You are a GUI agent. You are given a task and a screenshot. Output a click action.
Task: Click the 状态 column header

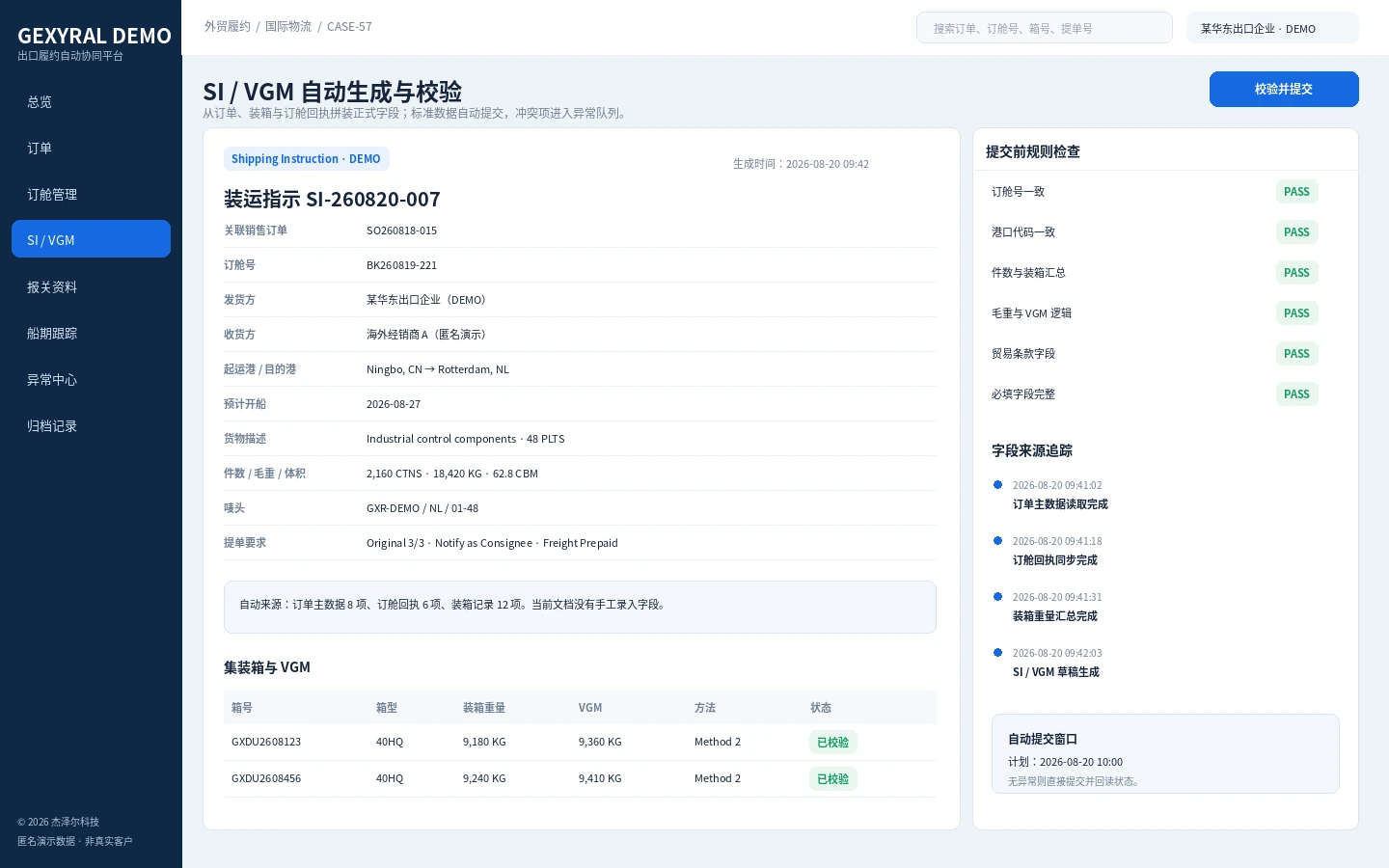(821, 707)
